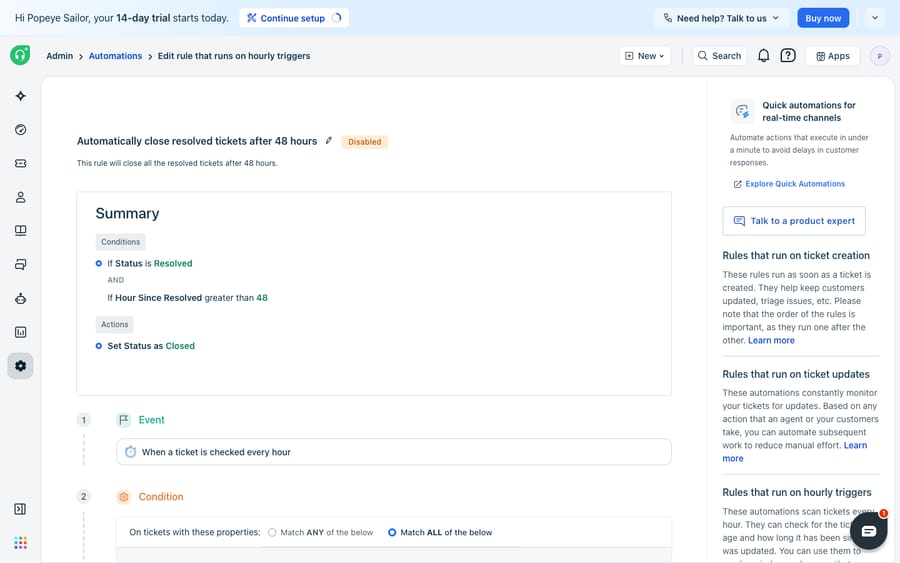Expand Need help? Talk to us menu
This screenshot has height=563, width=900.
pos(721,18)
